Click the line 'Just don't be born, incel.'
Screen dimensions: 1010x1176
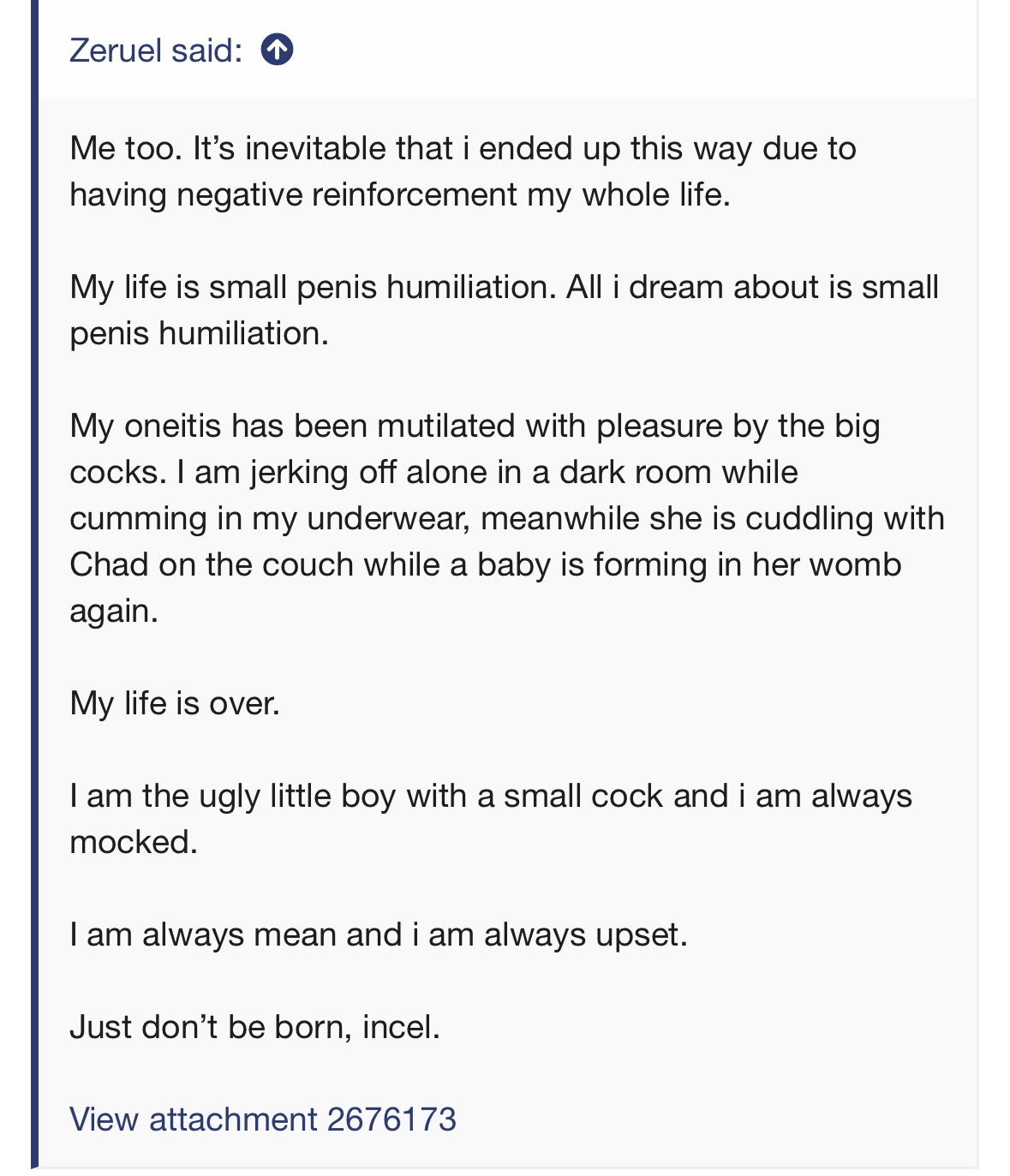tap(254, 1026)
